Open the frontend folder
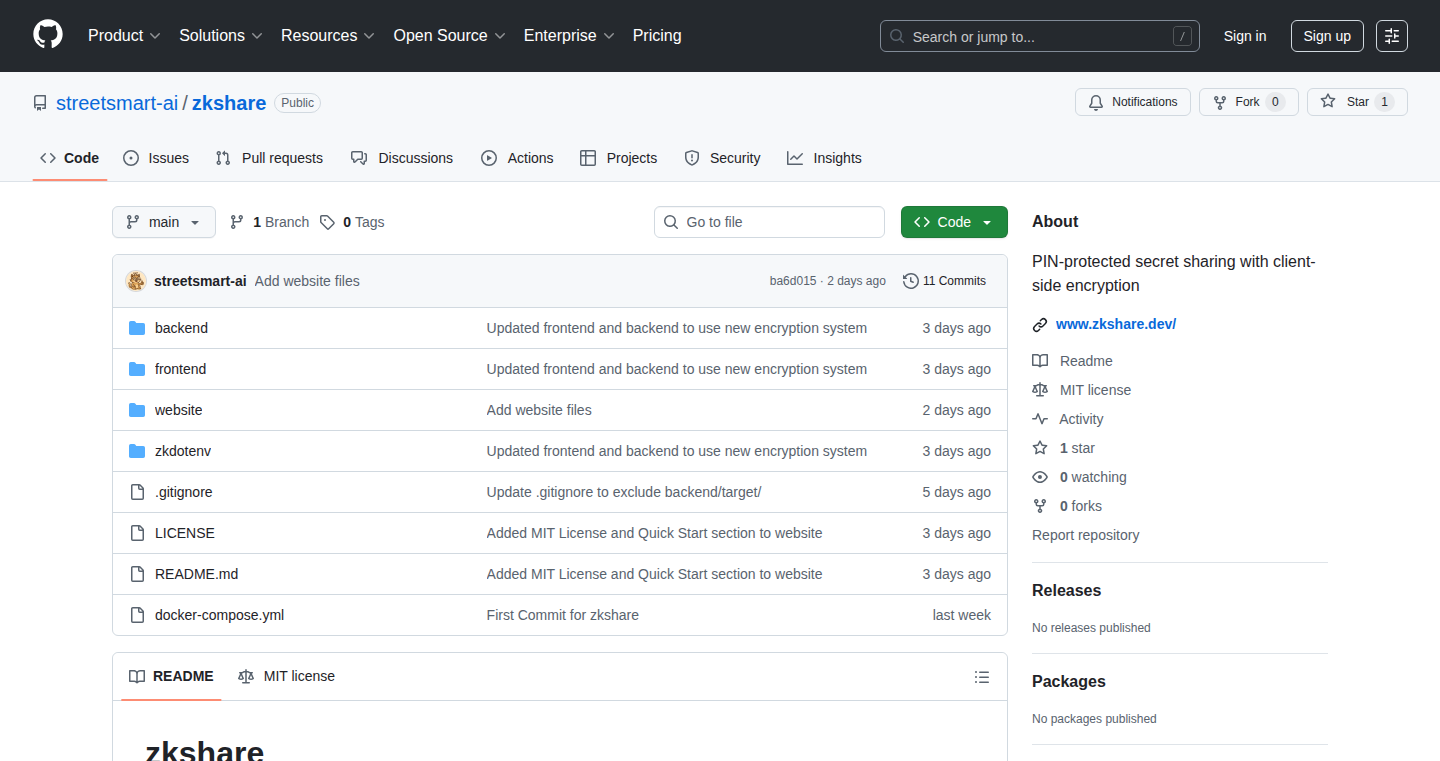 coord(180,369)
